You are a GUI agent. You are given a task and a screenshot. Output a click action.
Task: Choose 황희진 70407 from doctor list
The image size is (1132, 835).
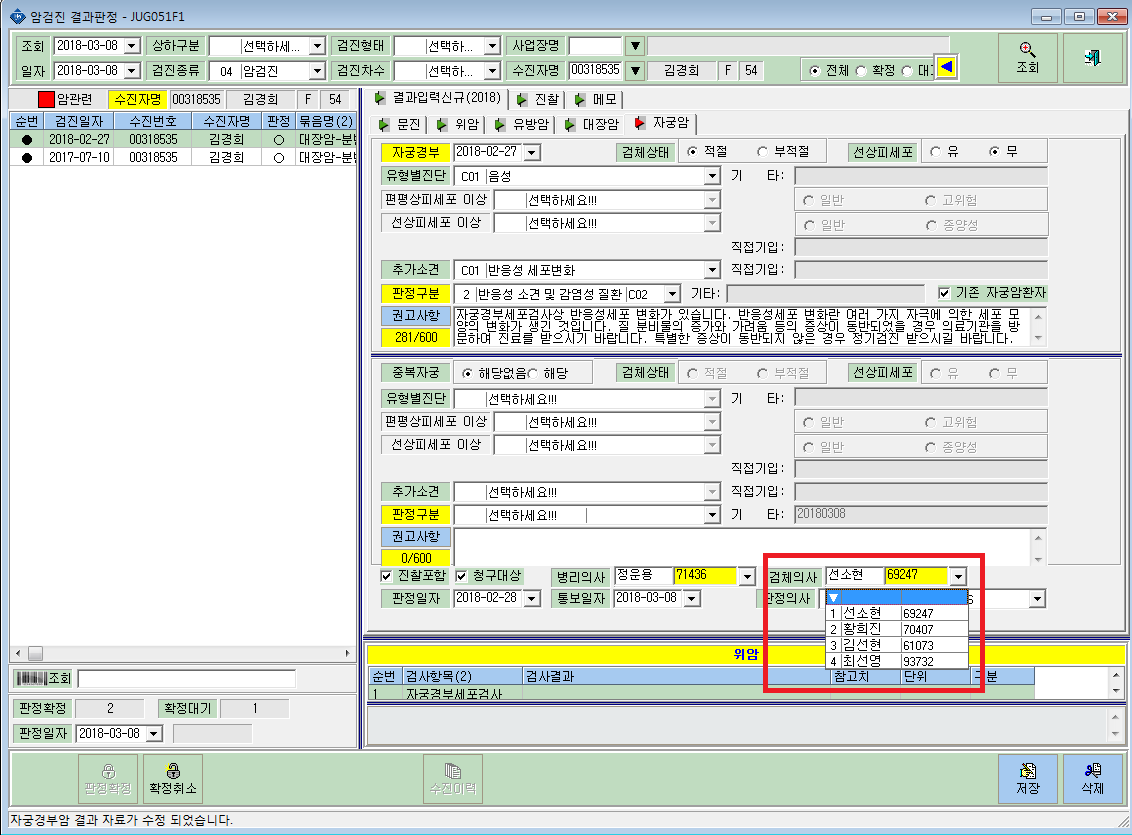(897, 629)
